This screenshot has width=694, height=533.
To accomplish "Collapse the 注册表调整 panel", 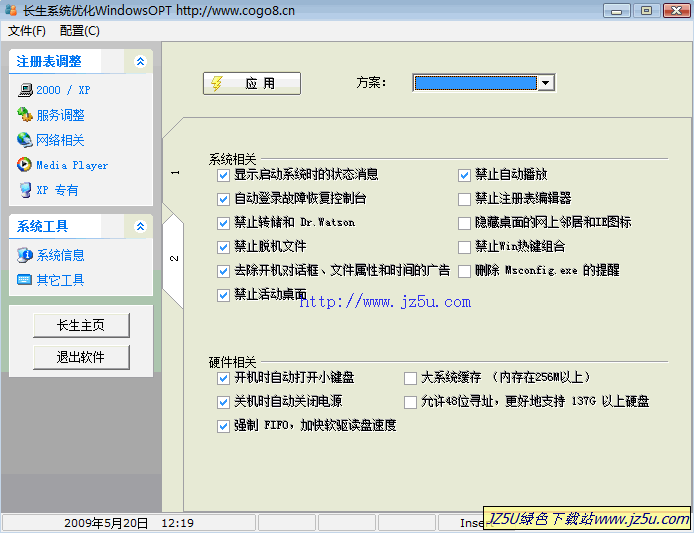I will 140,61.
